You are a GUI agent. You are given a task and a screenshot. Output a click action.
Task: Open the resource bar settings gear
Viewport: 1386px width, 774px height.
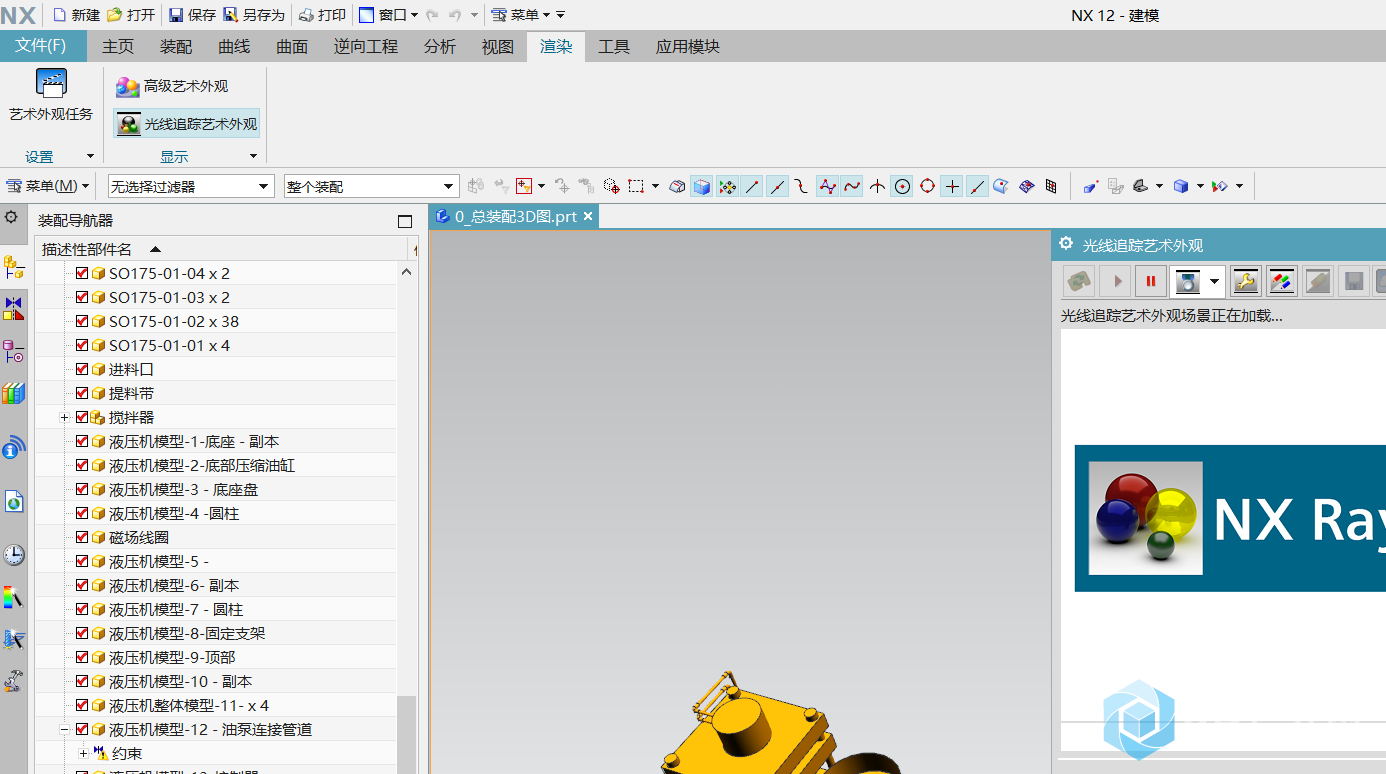(11, 217)
